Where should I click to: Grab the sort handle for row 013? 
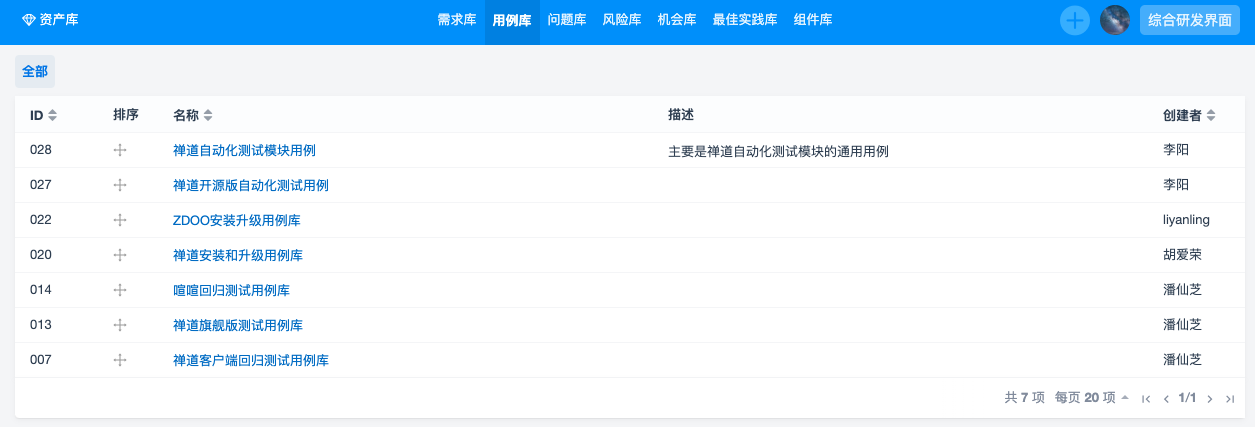click(x=120, y=325)
